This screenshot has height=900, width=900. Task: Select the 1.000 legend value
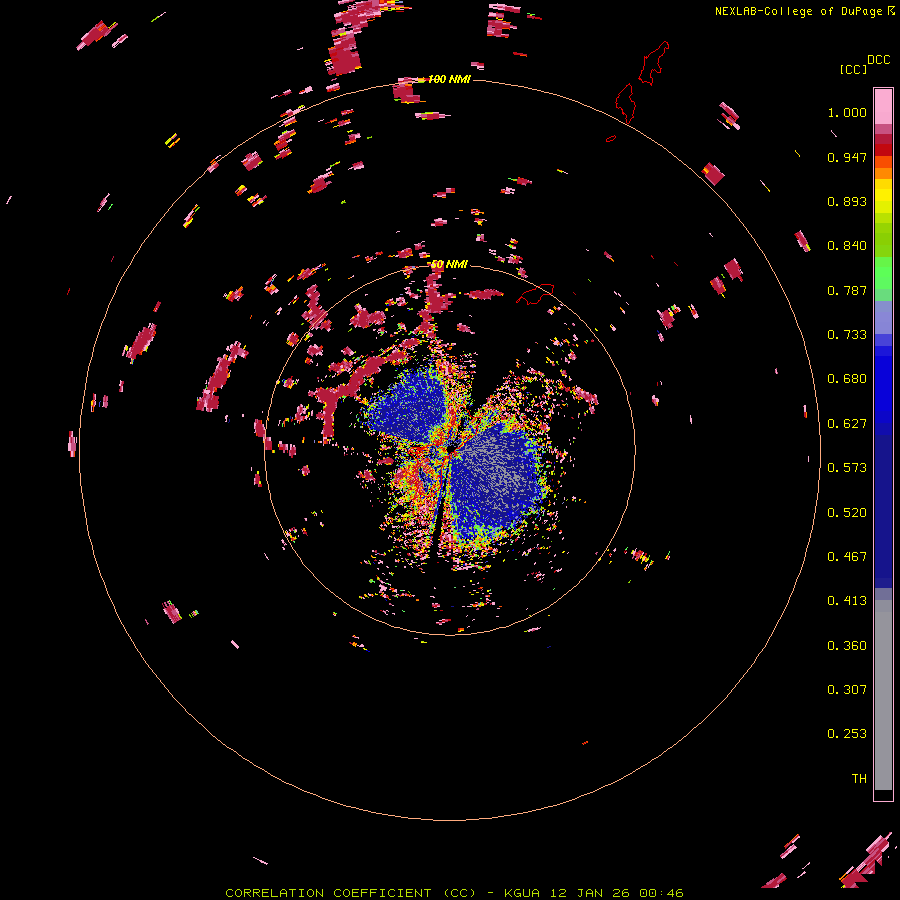(847, 113)
